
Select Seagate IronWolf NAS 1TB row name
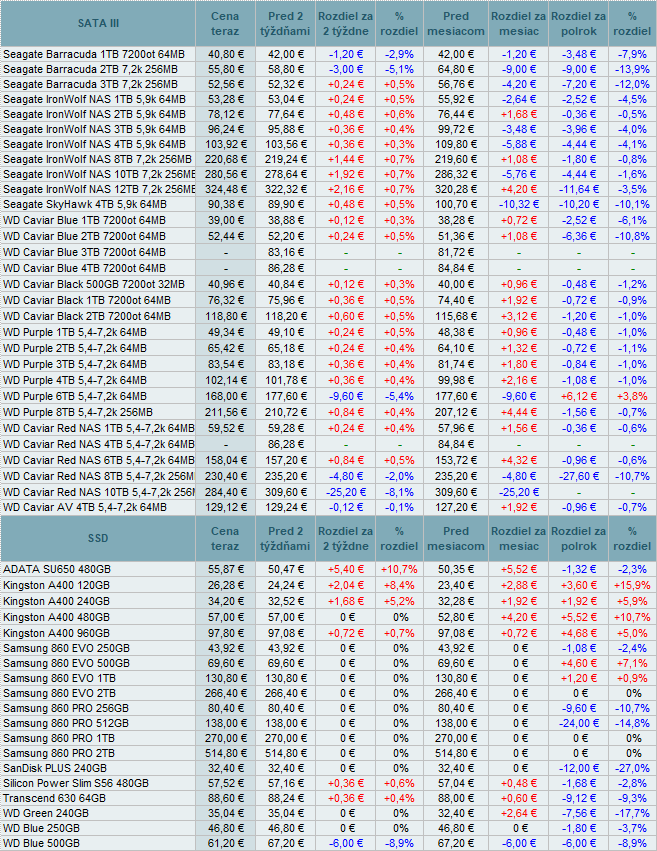click(94, 99)
